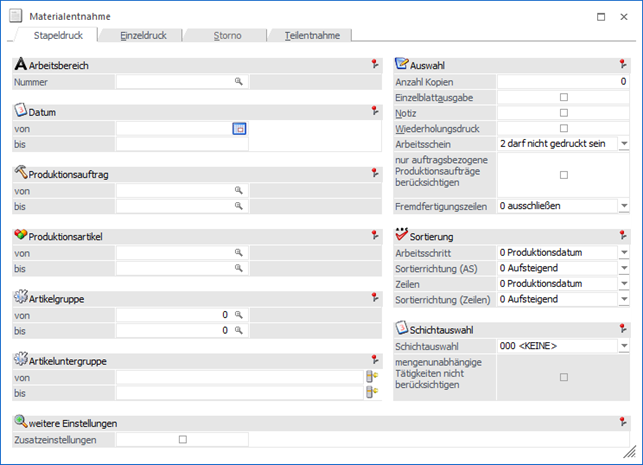This screenshot has width=643, height=465.
Task: Click search icon in Produktionsartikel bis field
Action: 239,268
